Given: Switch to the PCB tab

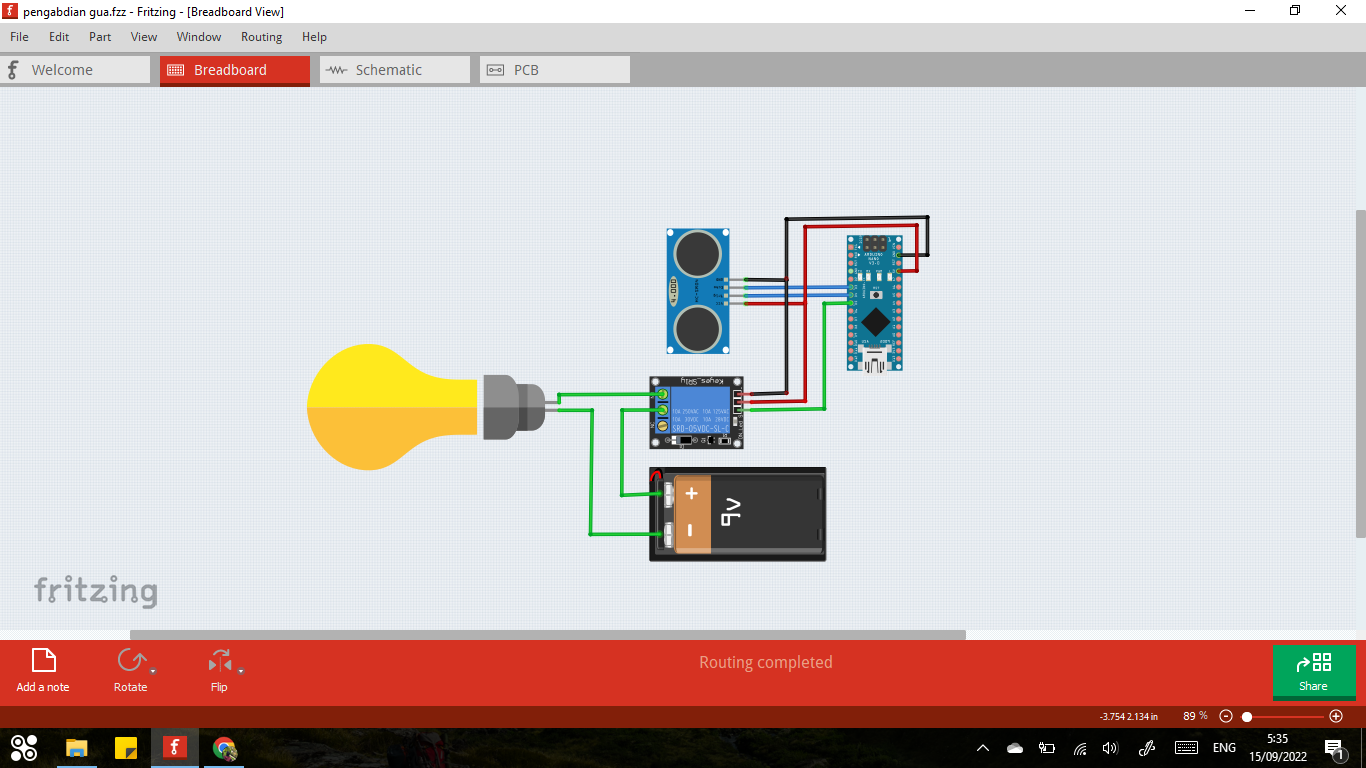Looking at the screenshot, I should (x=554, y=70).
